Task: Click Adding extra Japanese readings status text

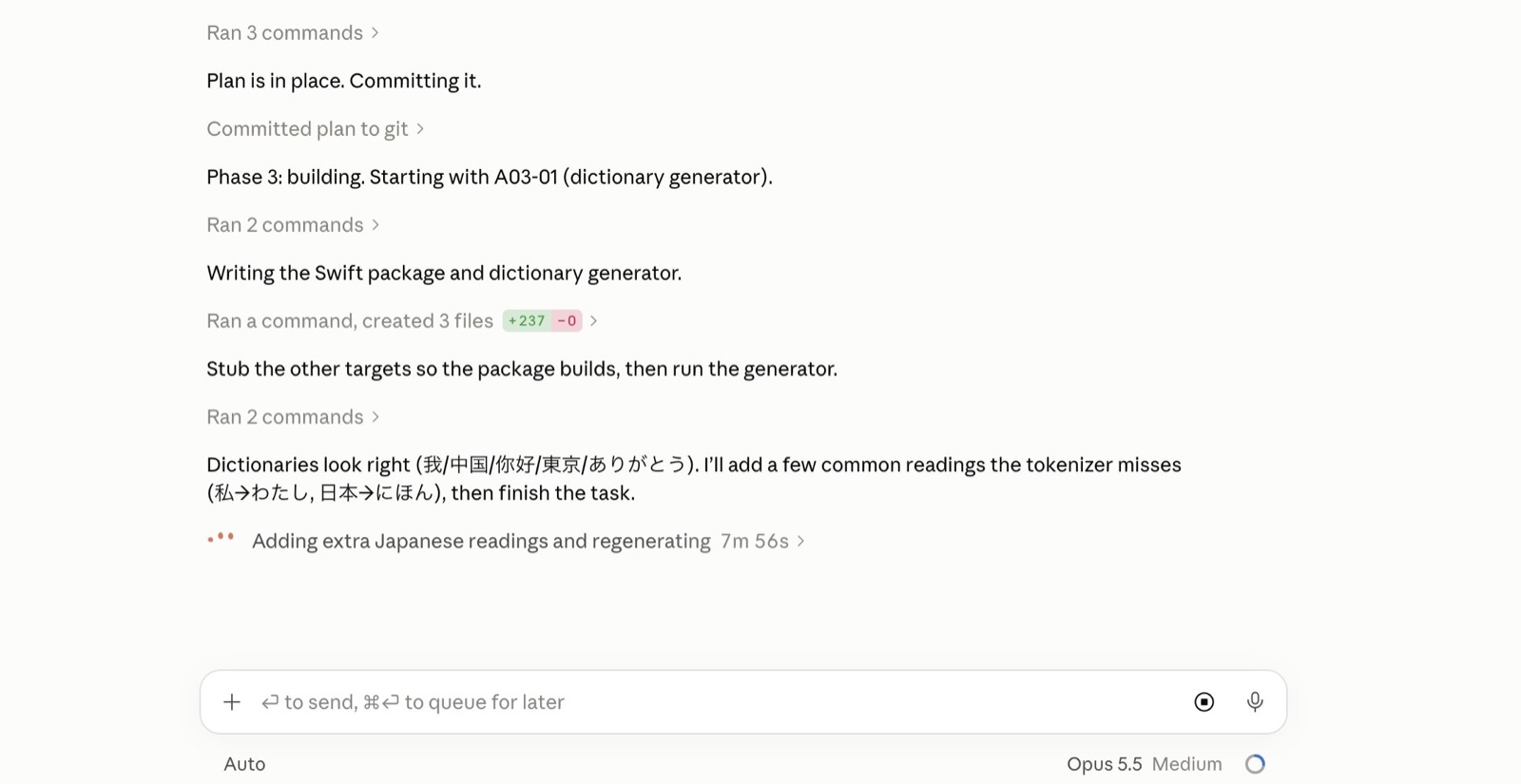Action: pos(481,542)
